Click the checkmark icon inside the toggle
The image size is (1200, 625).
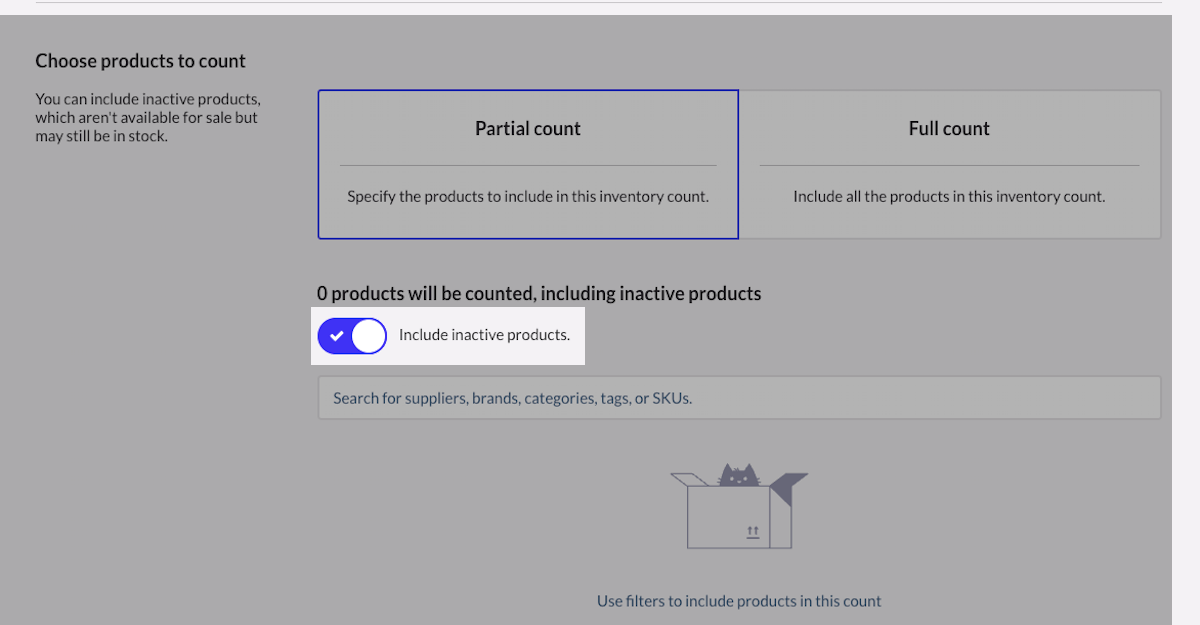point(336,336)
